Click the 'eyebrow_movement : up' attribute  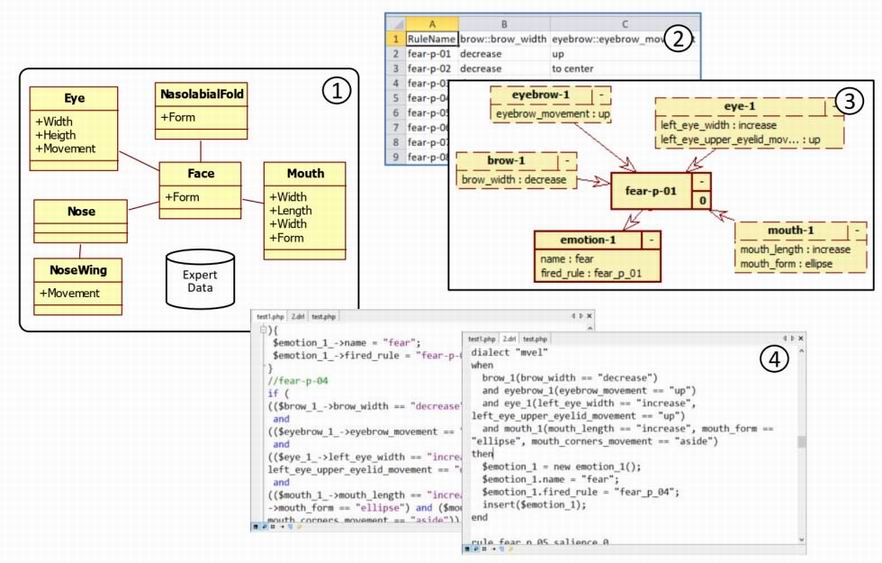[x=552, y=114]
